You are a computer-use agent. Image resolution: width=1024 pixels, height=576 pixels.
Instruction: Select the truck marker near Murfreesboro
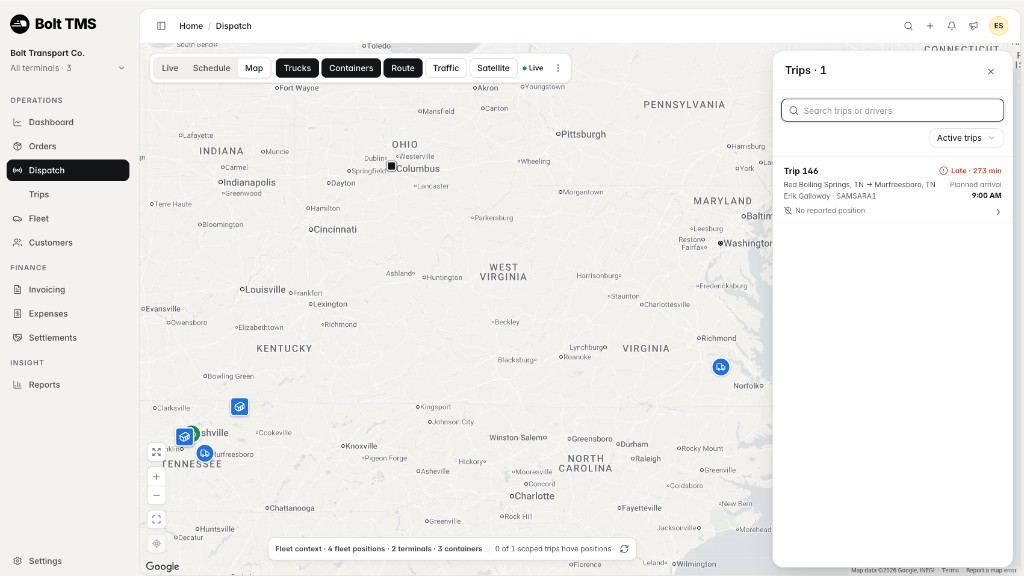coord(205,453)
